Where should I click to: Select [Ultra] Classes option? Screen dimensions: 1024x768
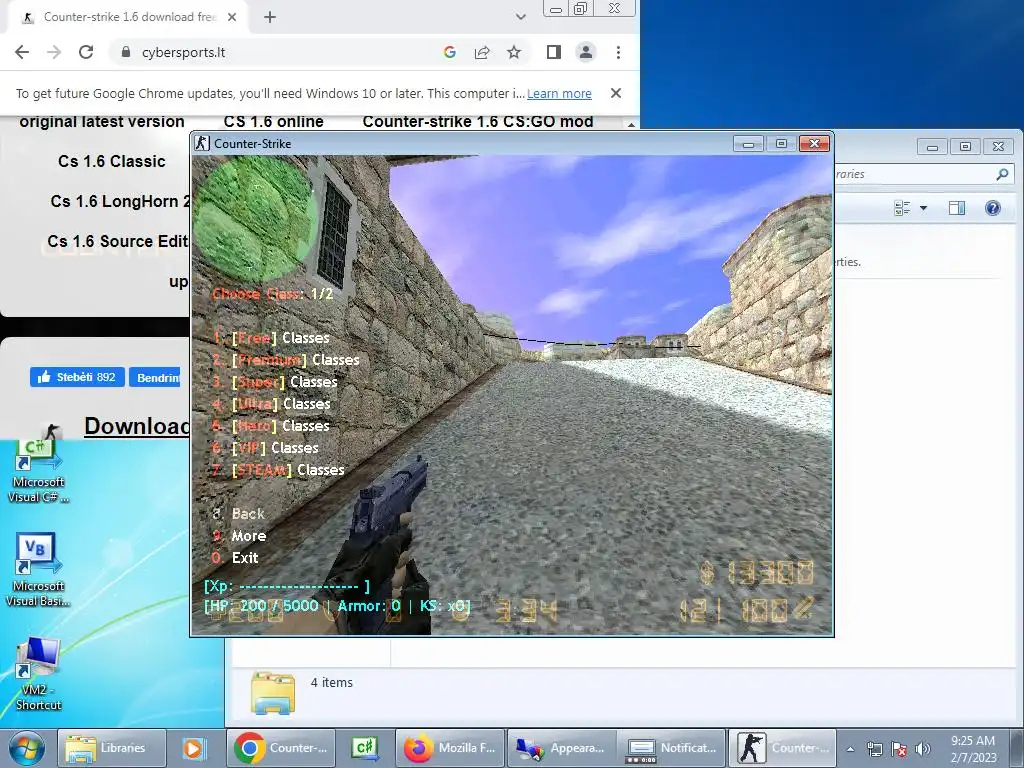(x=272, y=404)
